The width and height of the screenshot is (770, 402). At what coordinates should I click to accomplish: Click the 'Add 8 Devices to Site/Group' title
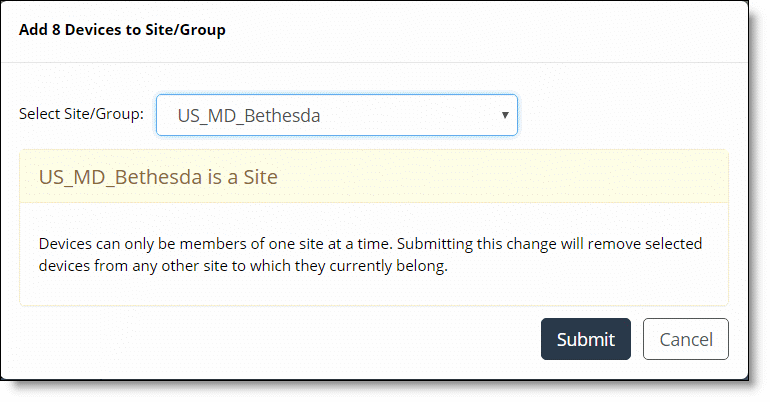[122, 30]
